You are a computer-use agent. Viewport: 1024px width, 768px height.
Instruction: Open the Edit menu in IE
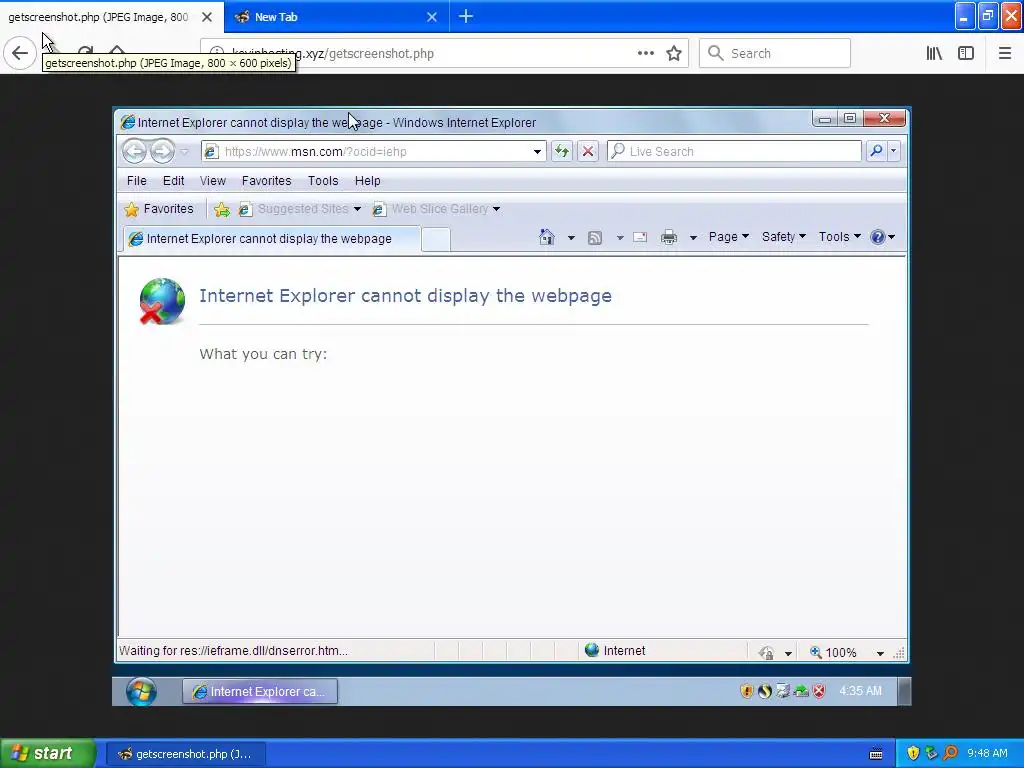point(173,181)
